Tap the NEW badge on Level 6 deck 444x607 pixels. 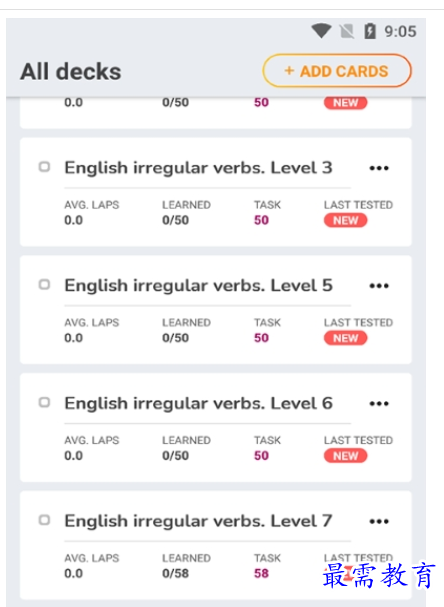345,456
